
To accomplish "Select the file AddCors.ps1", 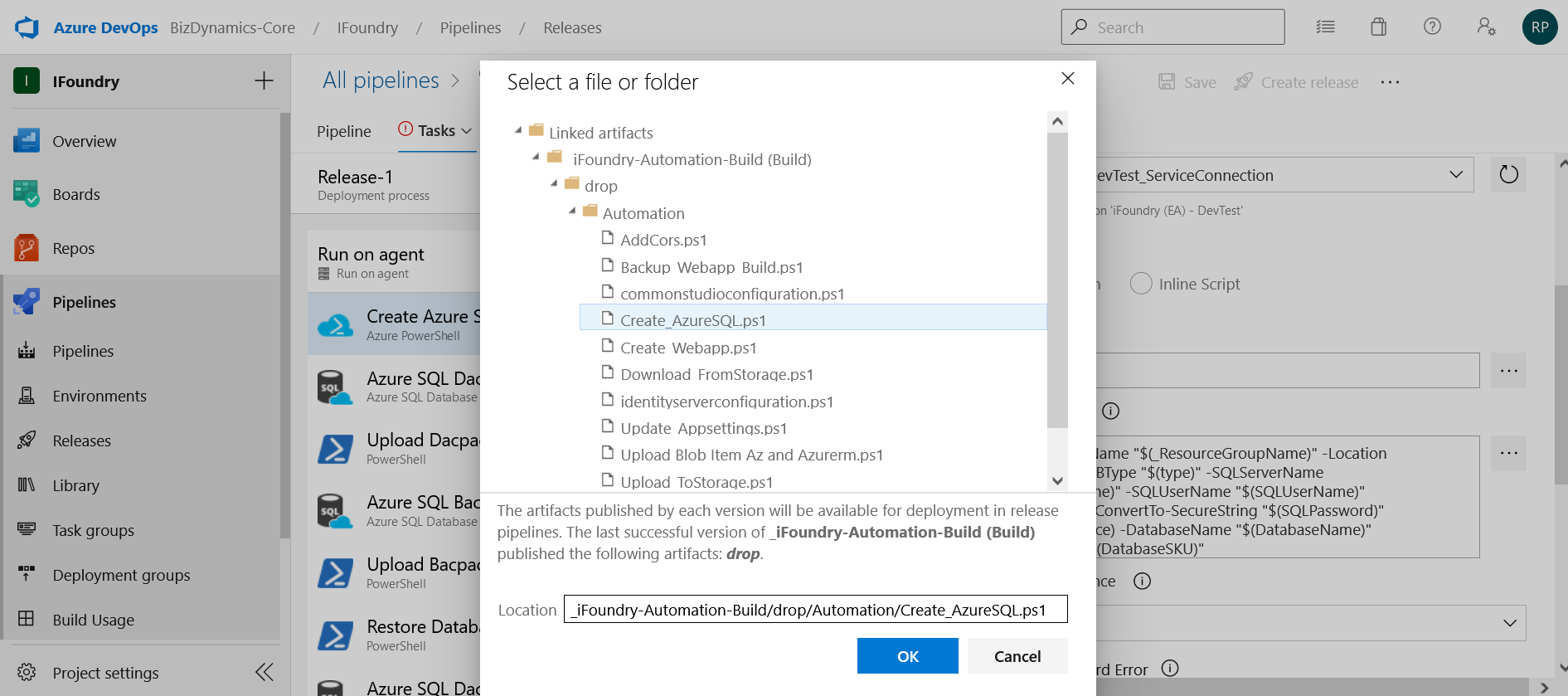I will 663,240.
